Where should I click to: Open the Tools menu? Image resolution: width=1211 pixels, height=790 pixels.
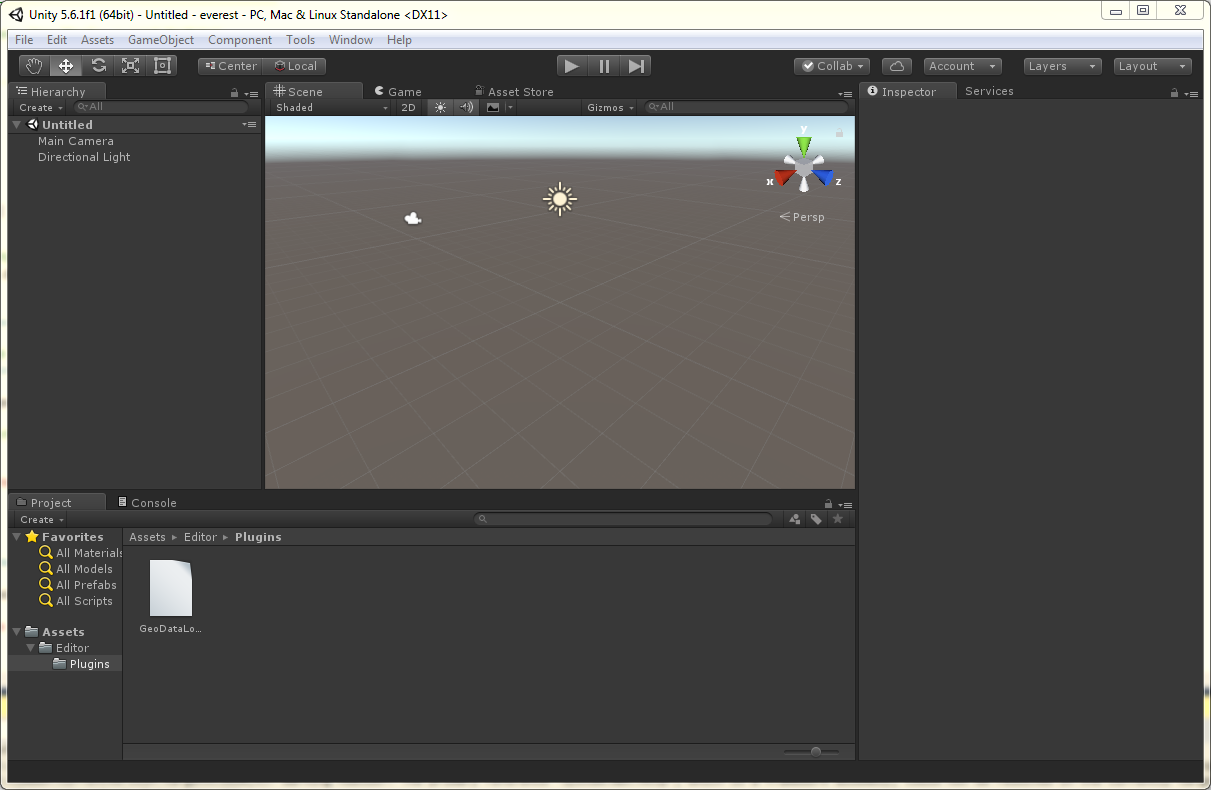point(300,40)
